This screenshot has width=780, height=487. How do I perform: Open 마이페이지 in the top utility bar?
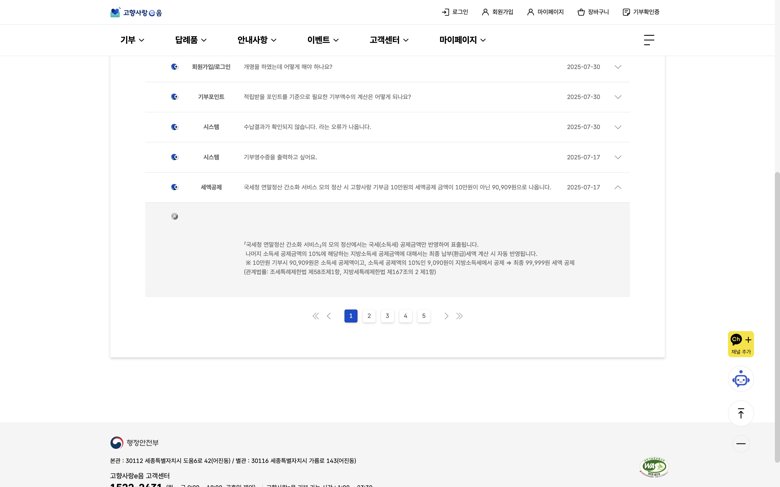(545, 12)
